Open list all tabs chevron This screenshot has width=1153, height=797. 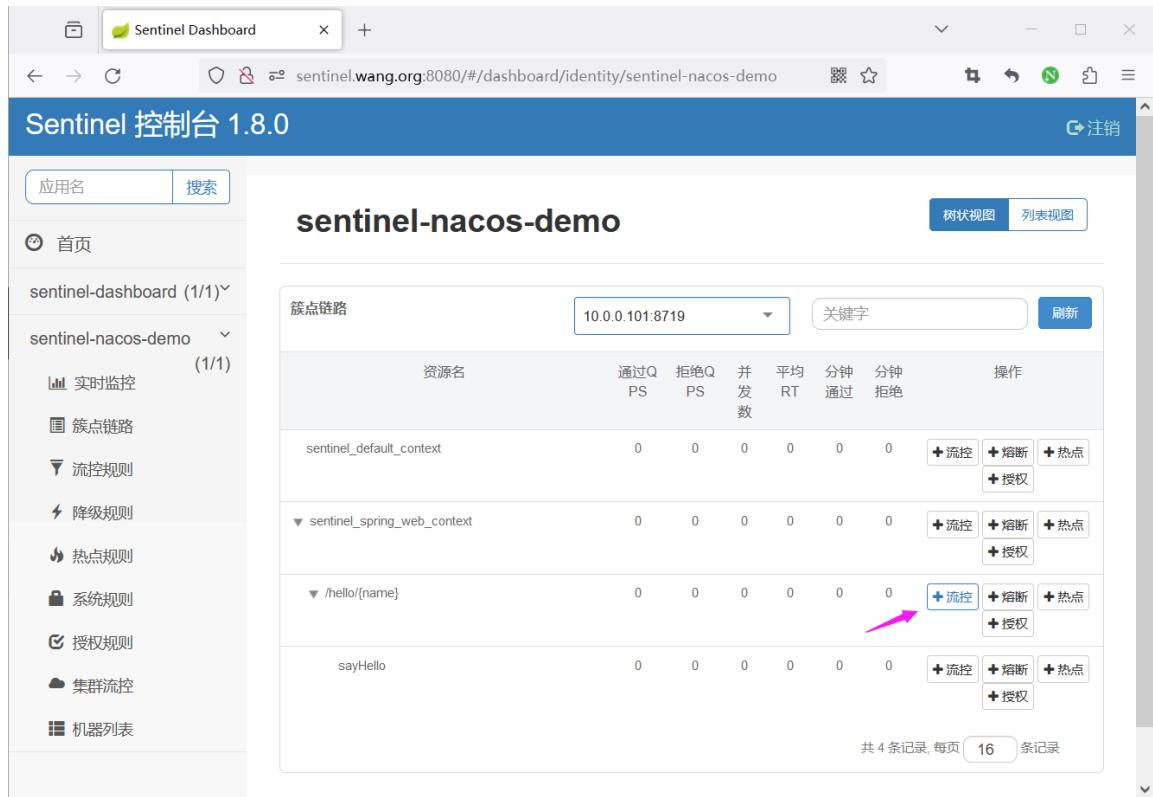(941, 29)
